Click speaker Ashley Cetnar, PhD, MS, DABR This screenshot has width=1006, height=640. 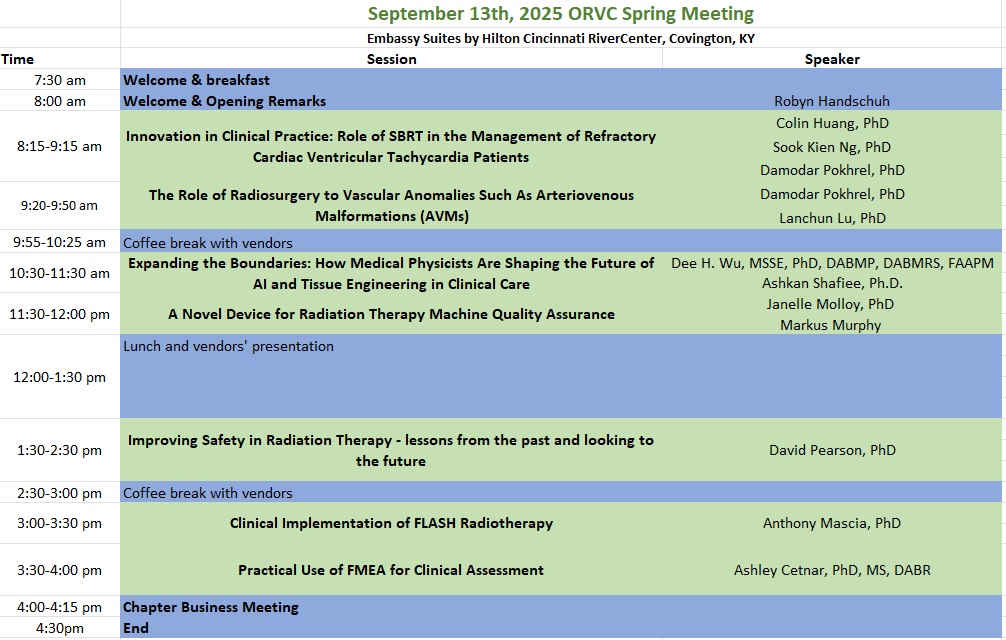pos(832,570)
